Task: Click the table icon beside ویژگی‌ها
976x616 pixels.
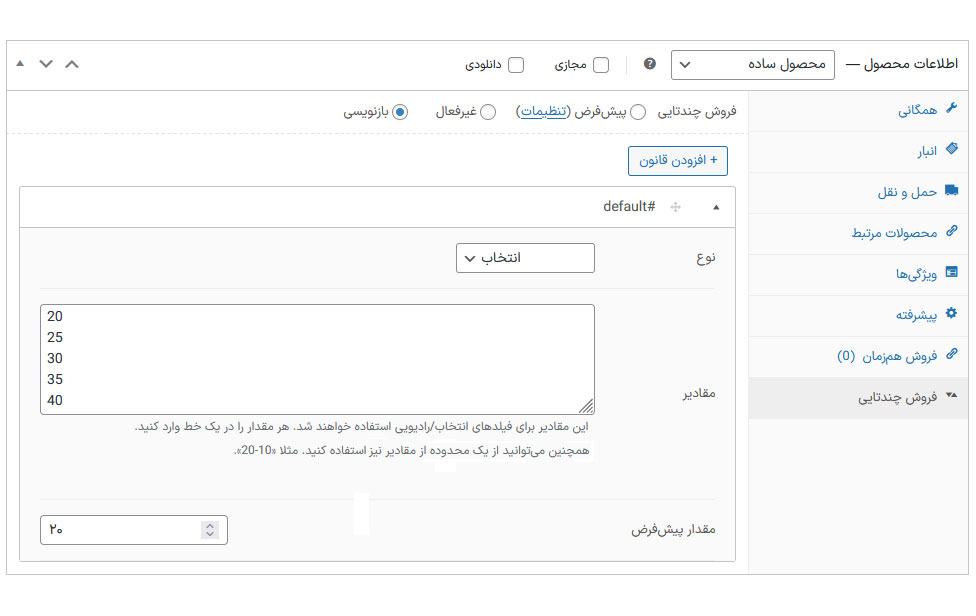Action: pos(951,272)
